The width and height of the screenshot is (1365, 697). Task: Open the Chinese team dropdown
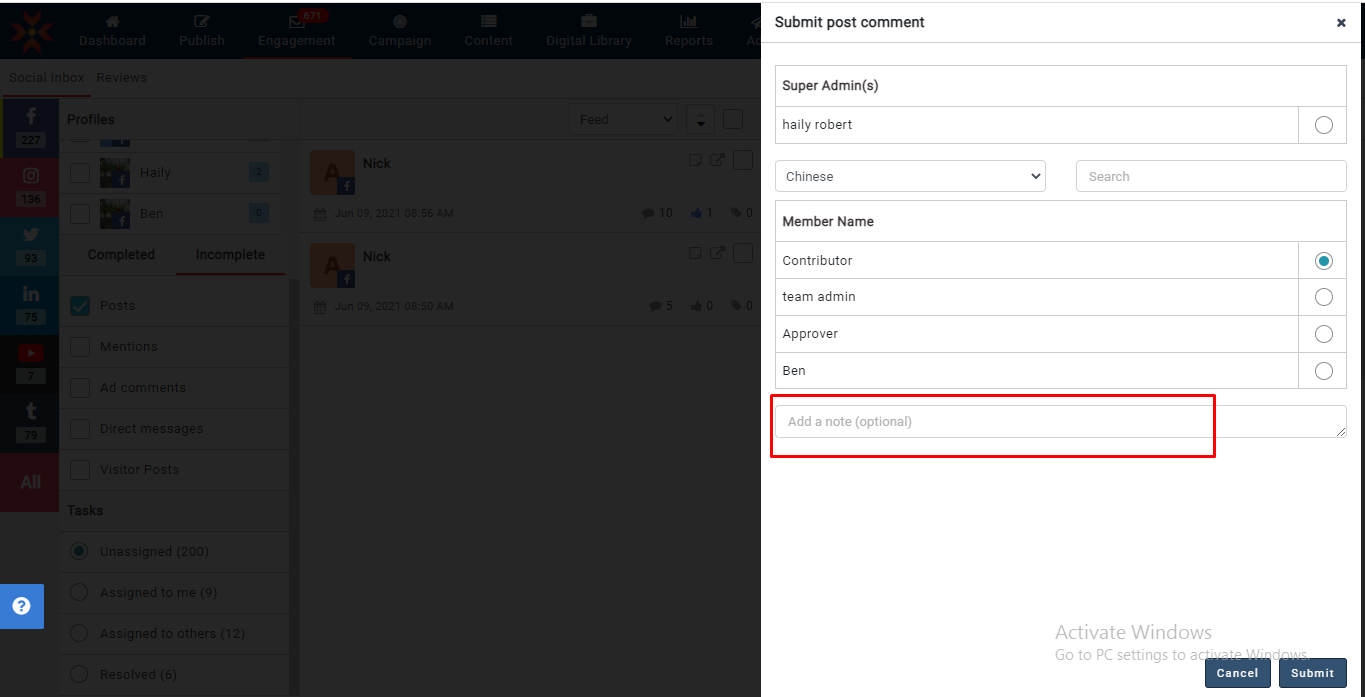tap(910, 176)
